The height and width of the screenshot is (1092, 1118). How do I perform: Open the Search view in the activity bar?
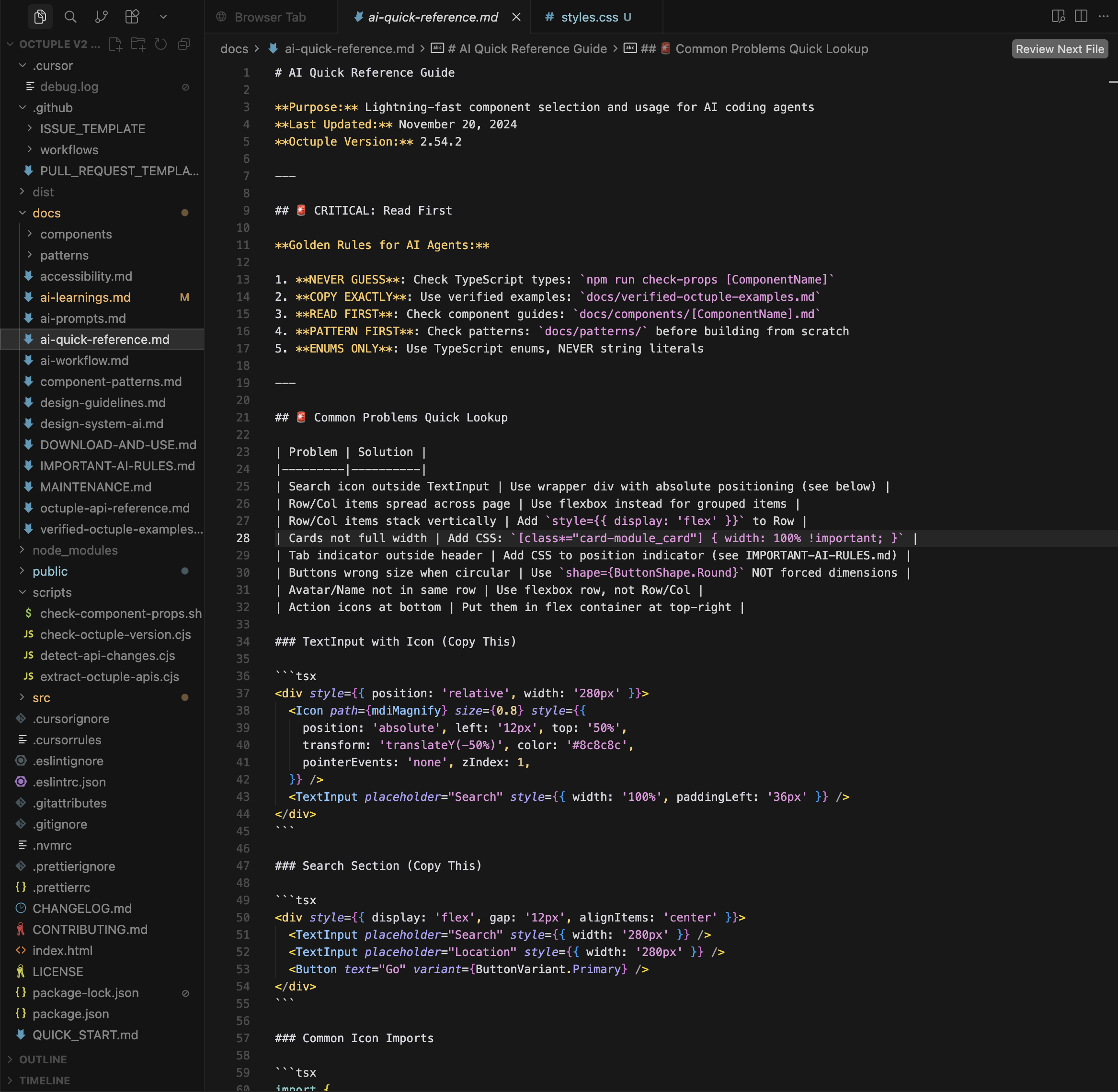tap(70, 16)
